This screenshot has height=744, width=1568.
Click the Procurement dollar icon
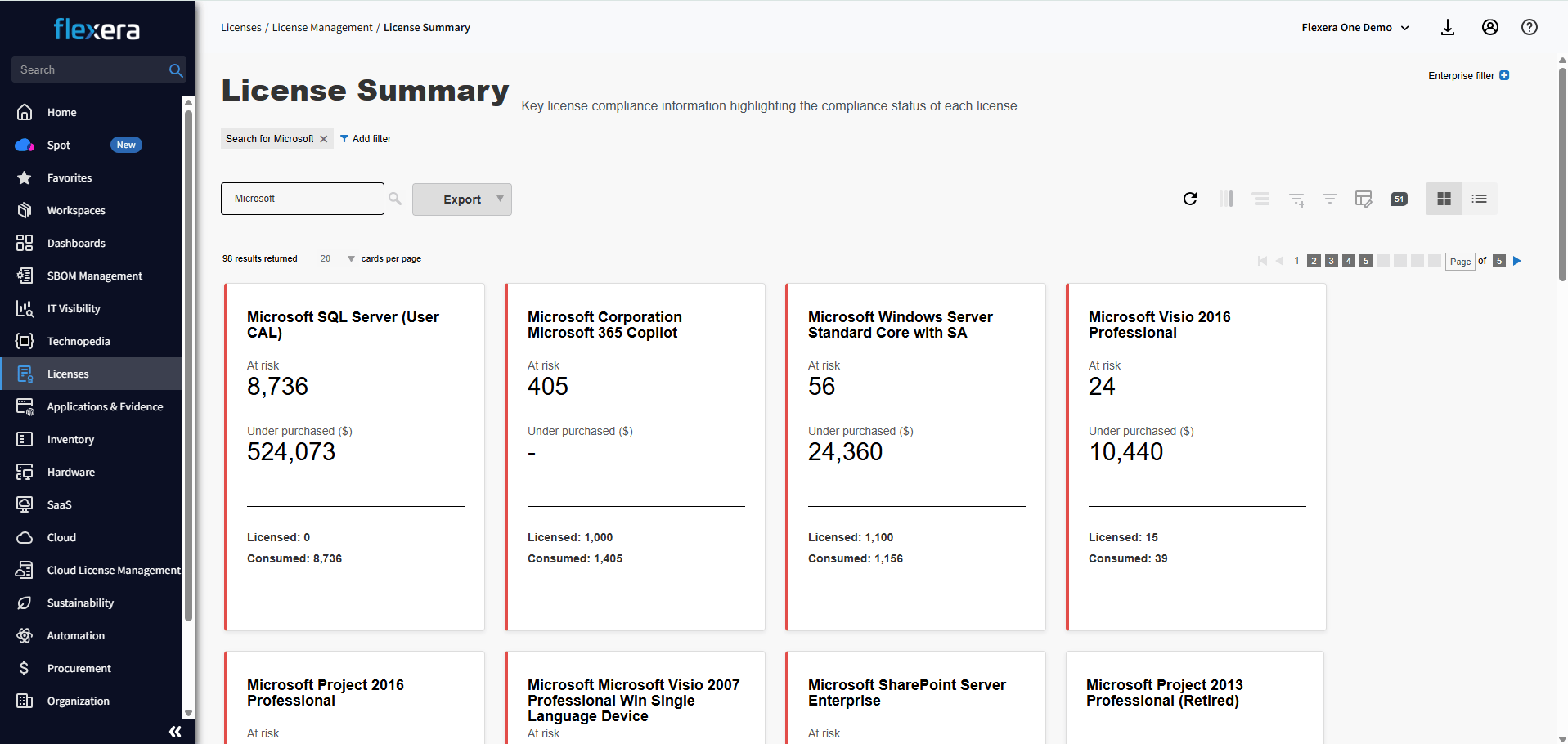[25, 668]
